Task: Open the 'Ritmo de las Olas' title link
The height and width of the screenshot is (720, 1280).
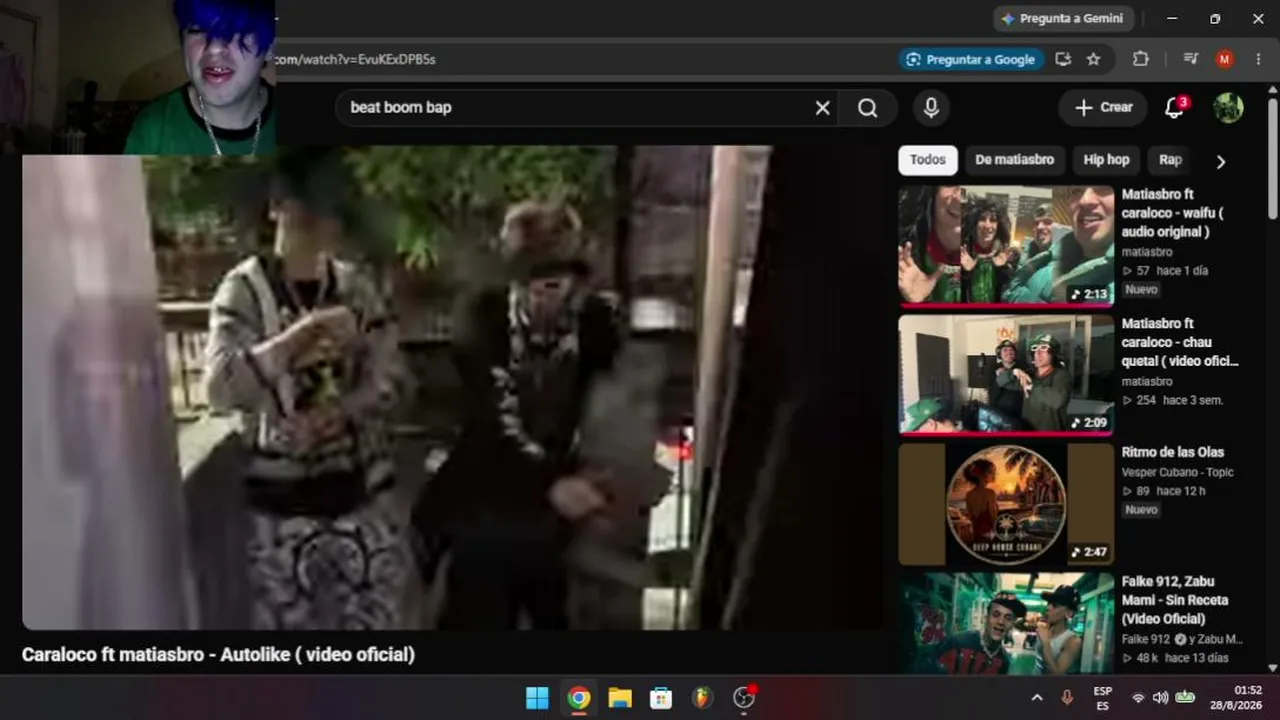Action: (x=1172, y=452)
